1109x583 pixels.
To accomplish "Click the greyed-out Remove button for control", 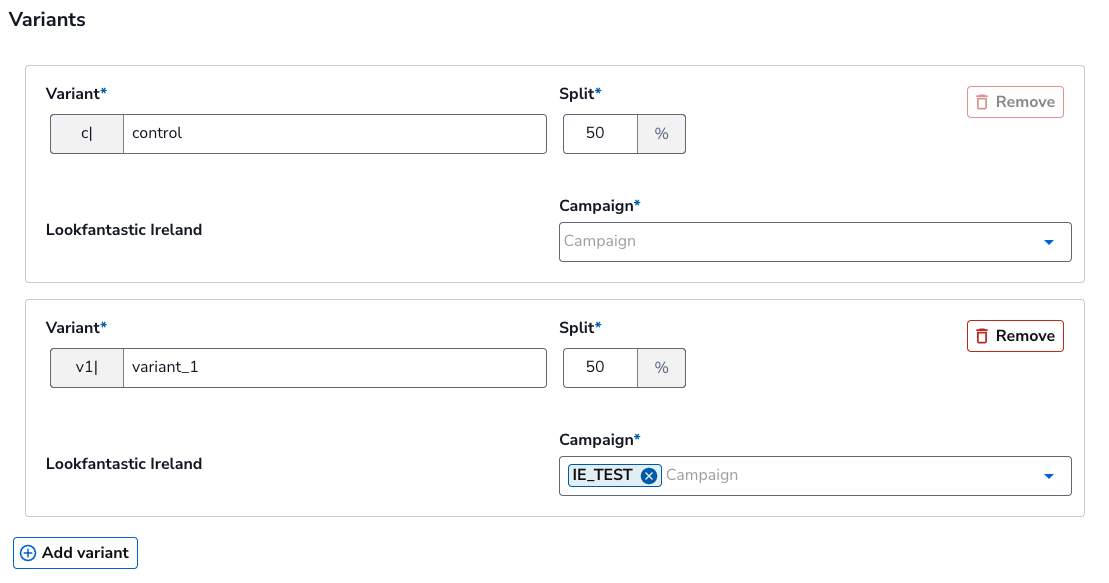I will tap(1015, 102).
